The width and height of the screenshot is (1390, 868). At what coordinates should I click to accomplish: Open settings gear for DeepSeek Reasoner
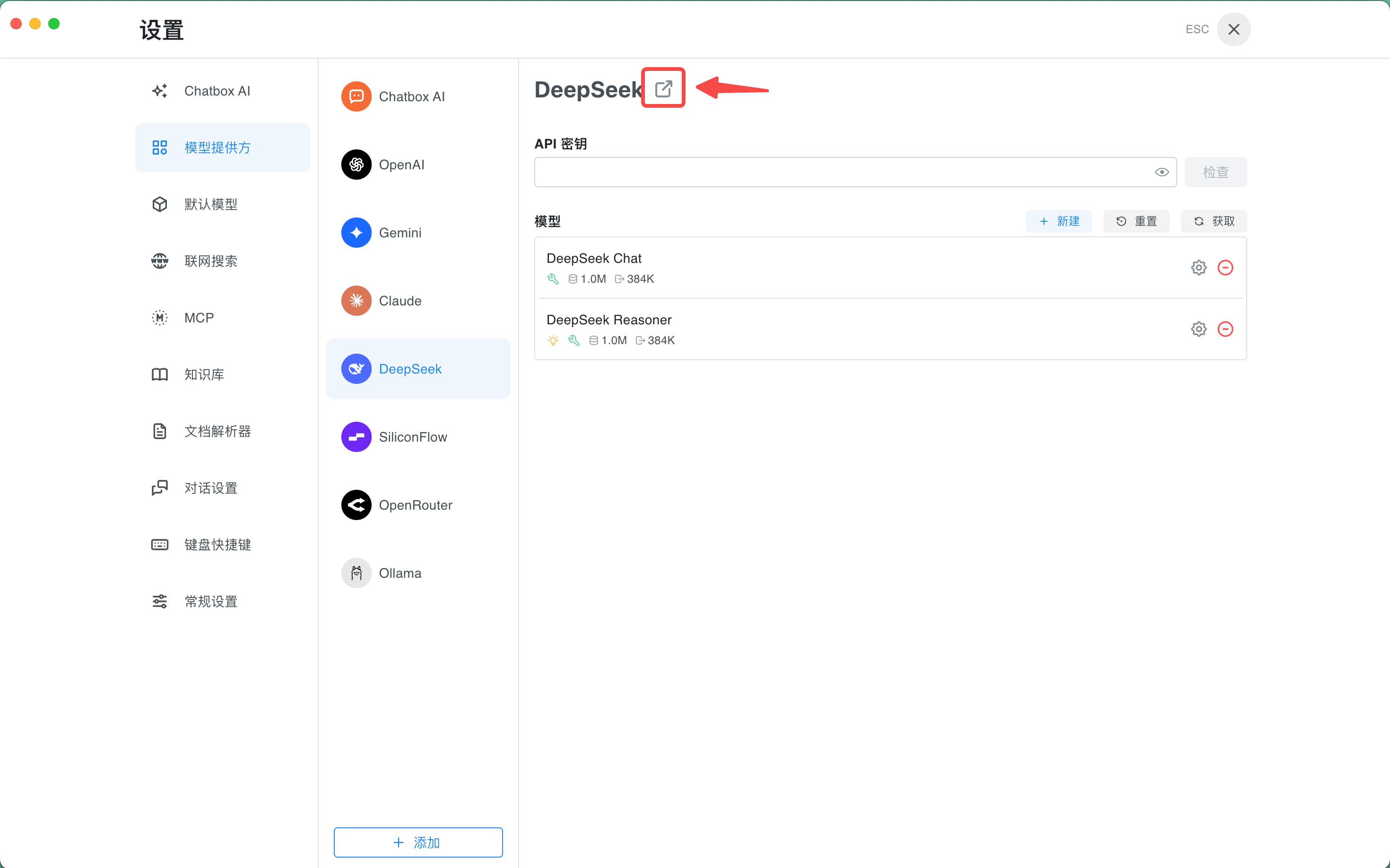tap(1198, 329)
